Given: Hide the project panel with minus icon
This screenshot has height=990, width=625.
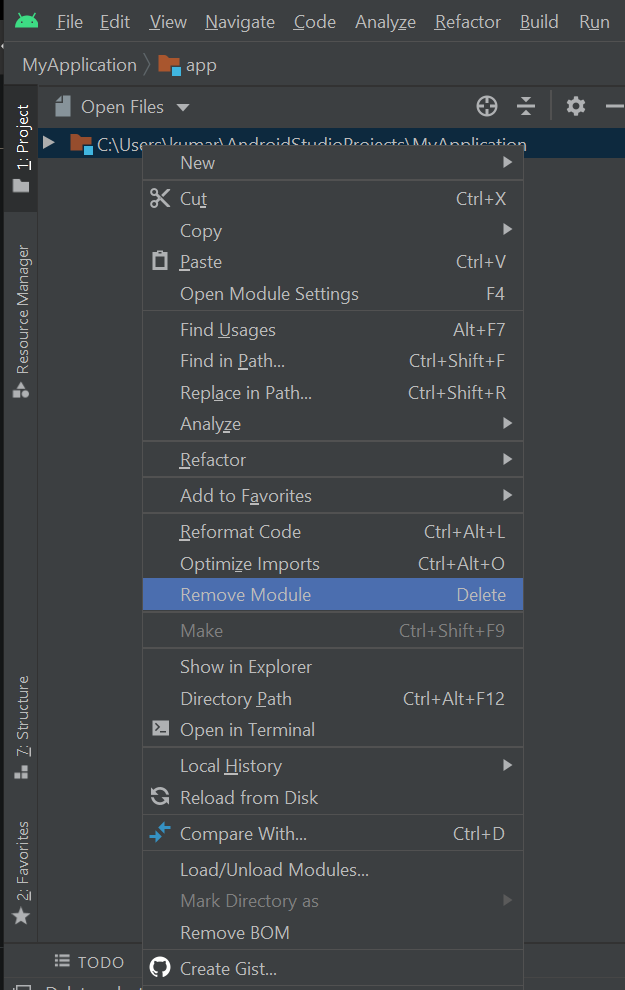Looking at the screenshot, I should (x=614, y=106).
